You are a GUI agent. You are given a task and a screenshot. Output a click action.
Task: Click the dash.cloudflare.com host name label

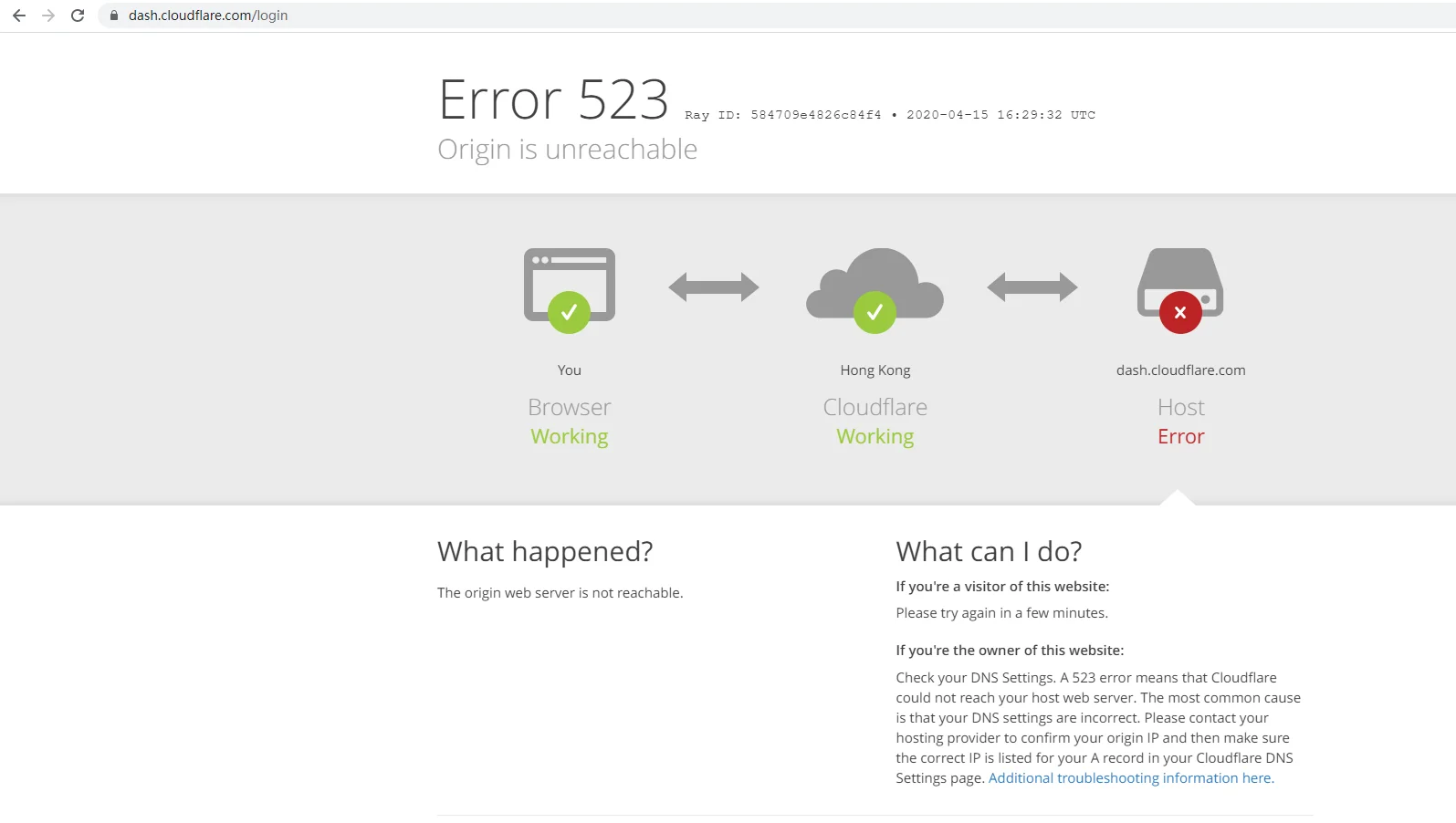[1181, 370]
